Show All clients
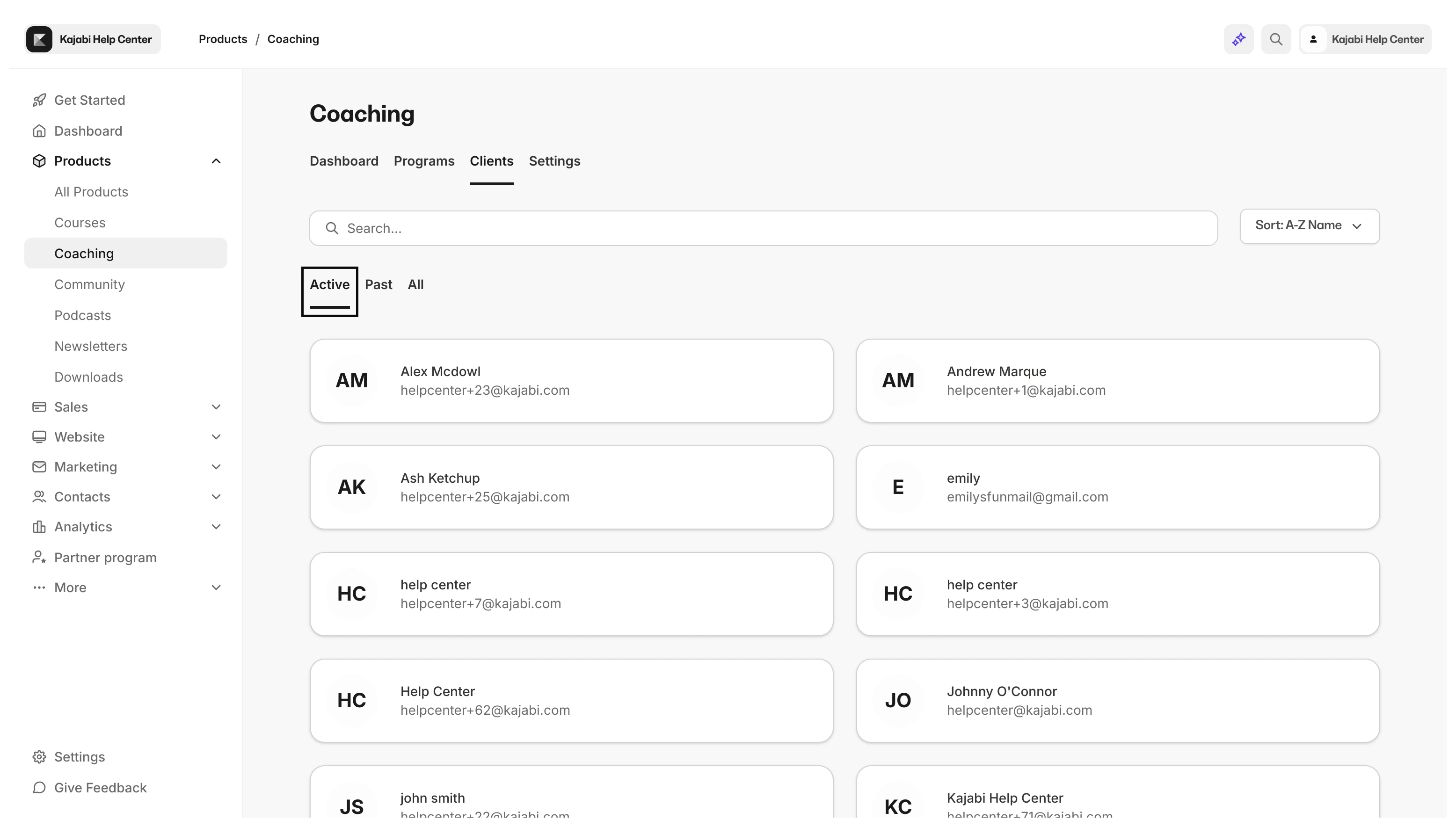1456x827 pixels. click(x=416, y=284)
